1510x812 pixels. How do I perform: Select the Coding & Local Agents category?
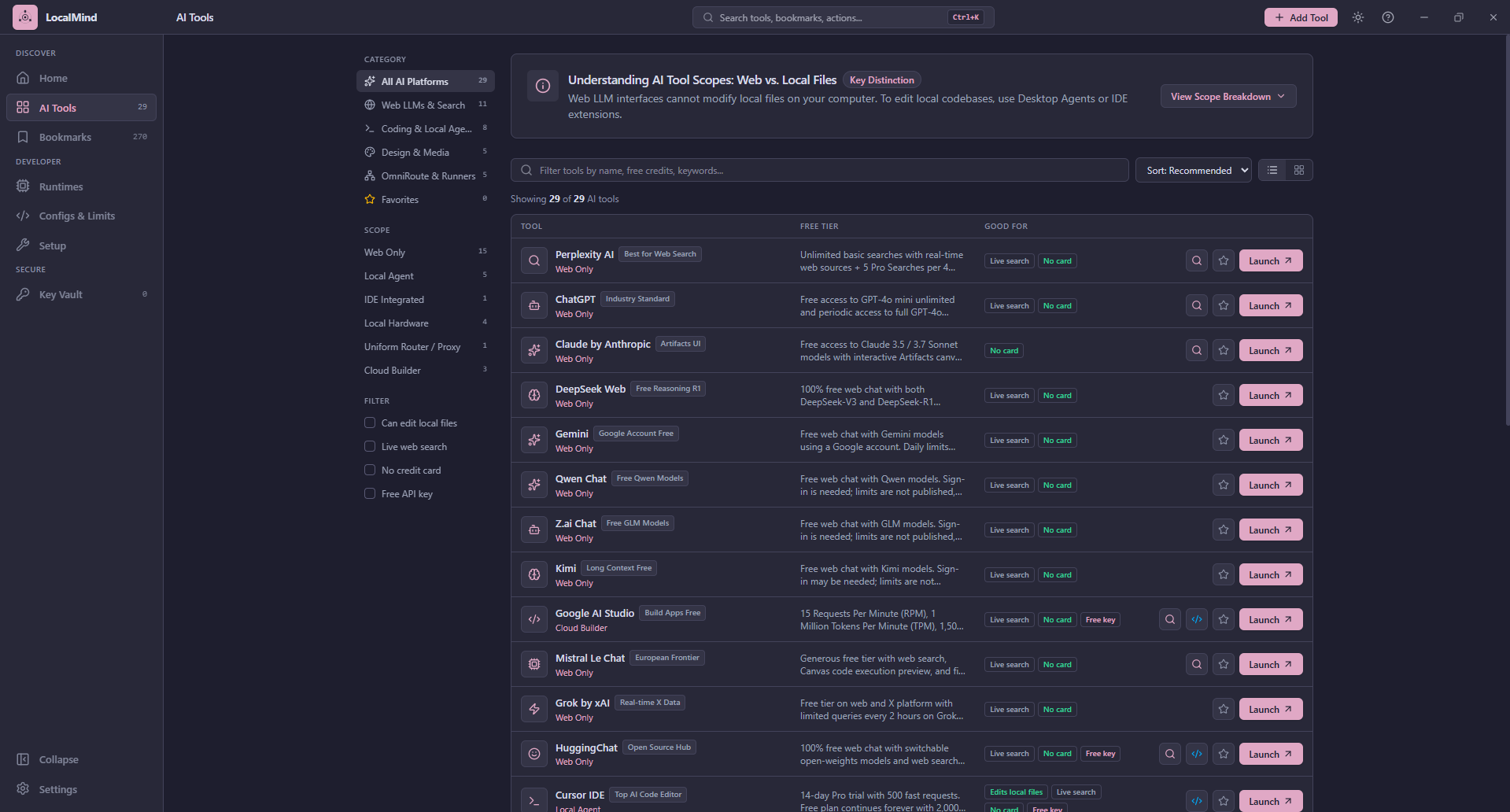(x=426, y=128)
